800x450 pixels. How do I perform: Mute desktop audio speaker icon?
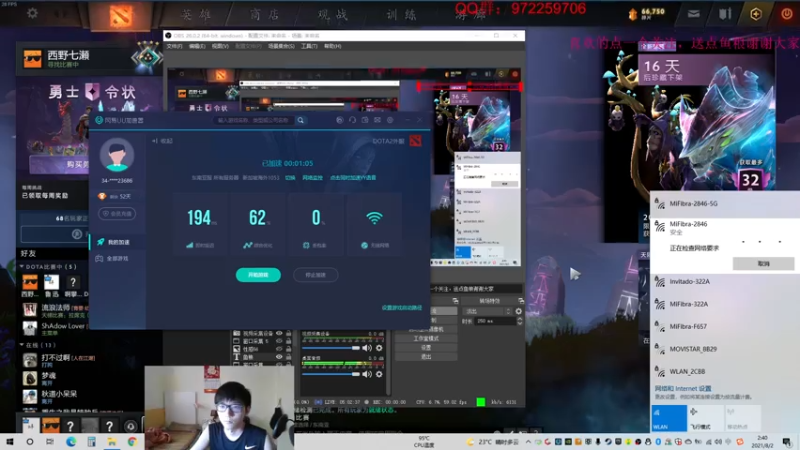(367, 374)
